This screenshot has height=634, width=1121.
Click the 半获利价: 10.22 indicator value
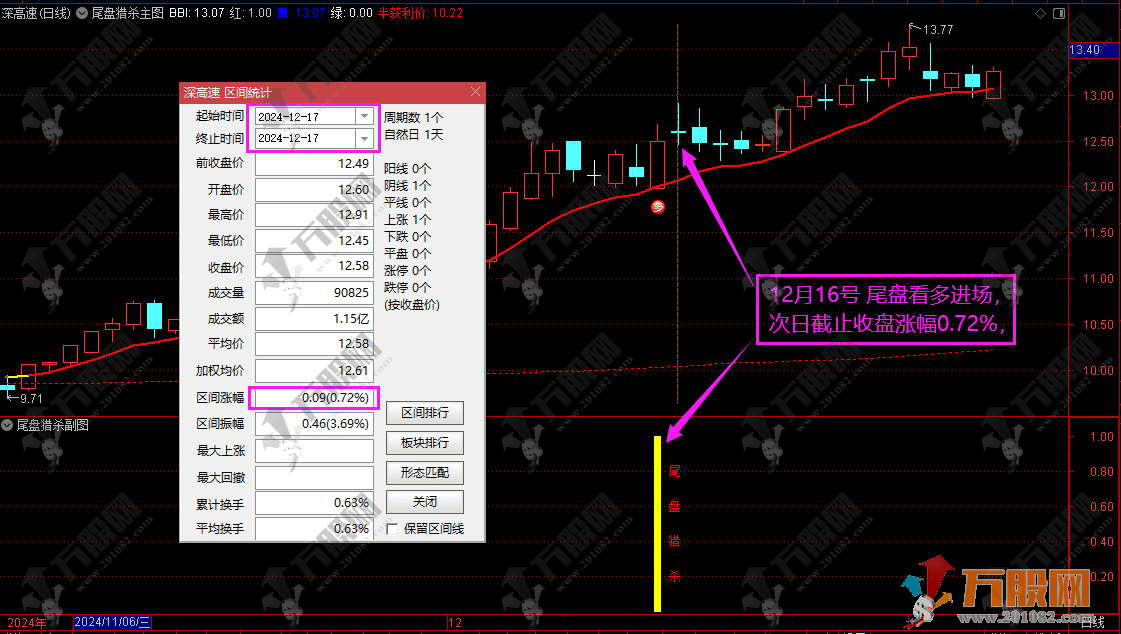point(420,13)
